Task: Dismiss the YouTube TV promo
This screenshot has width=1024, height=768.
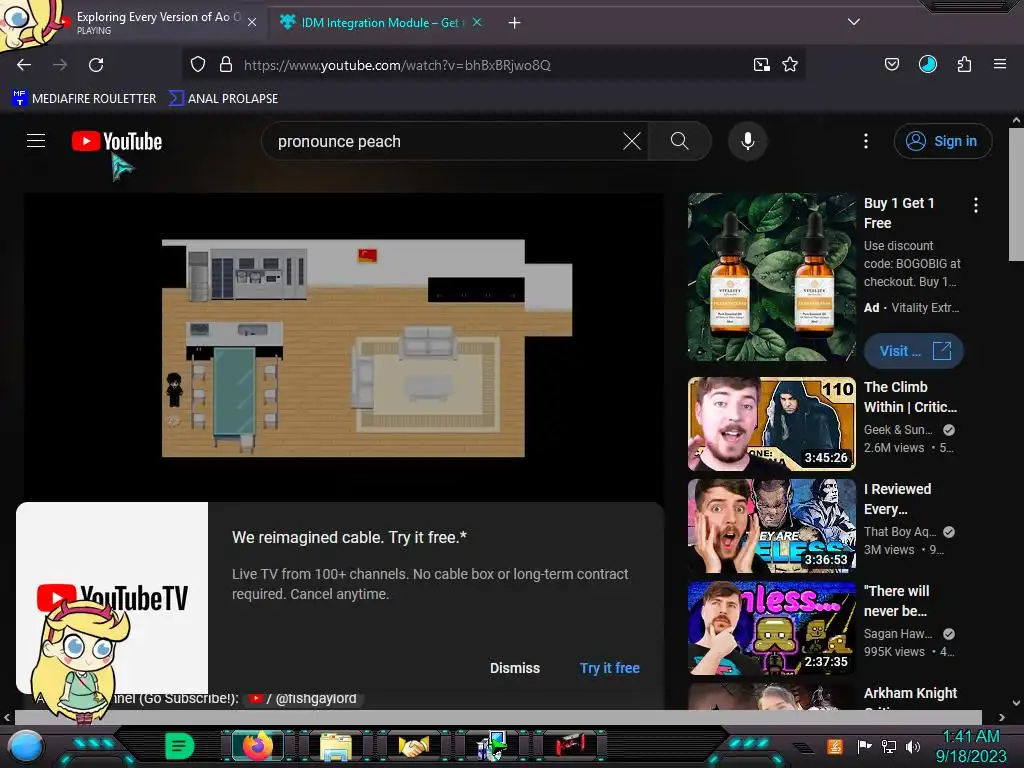Action: (x=515, y=668)
